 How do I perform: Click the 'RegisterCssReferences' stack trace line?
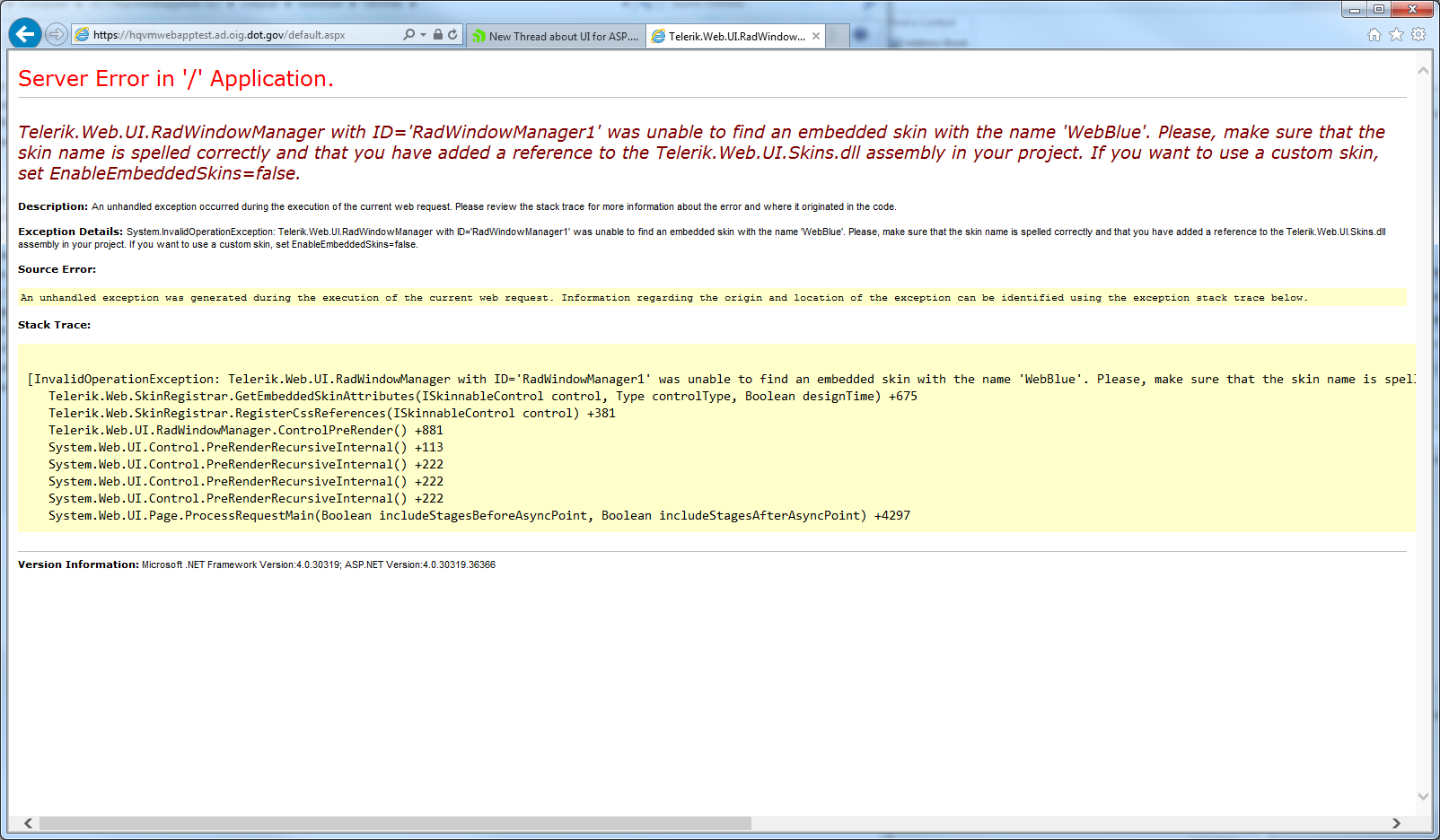pos(332,414)
